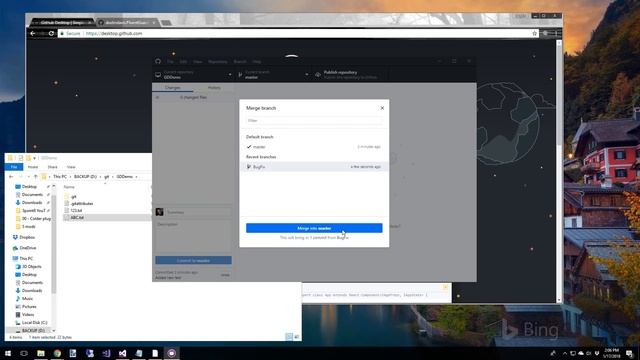Click the commit Description text area
Screen dimensions: 640x360
coord(193,237)
